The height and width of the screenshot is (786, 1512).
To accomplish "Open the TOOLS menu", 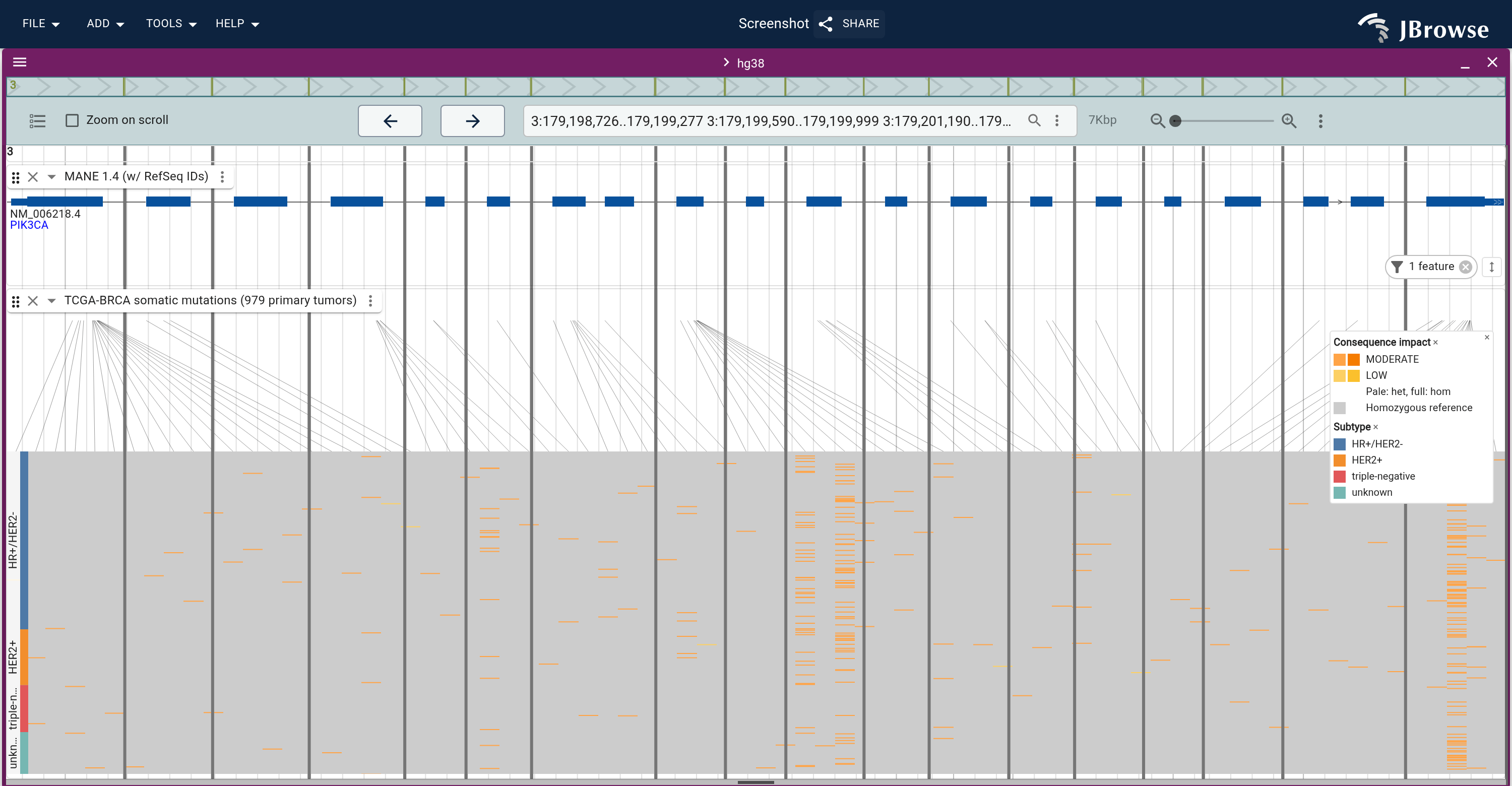I will click(171, 24).
